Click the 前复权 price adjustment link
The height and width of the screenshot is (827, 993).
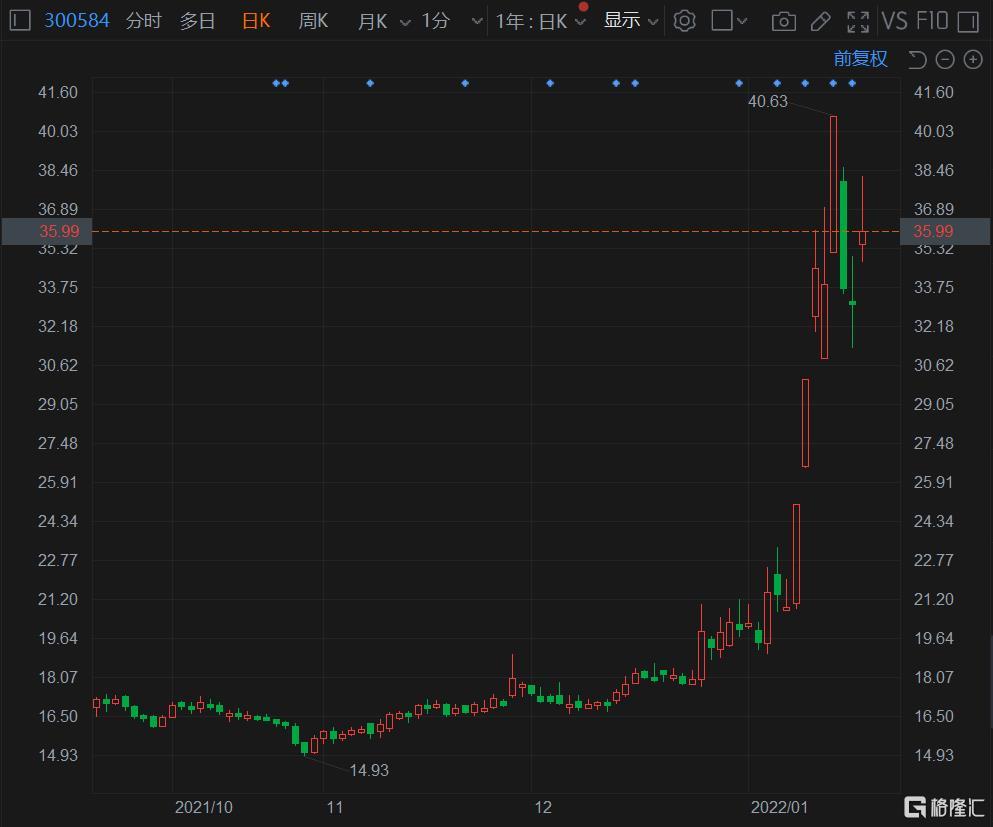(861, 59)
